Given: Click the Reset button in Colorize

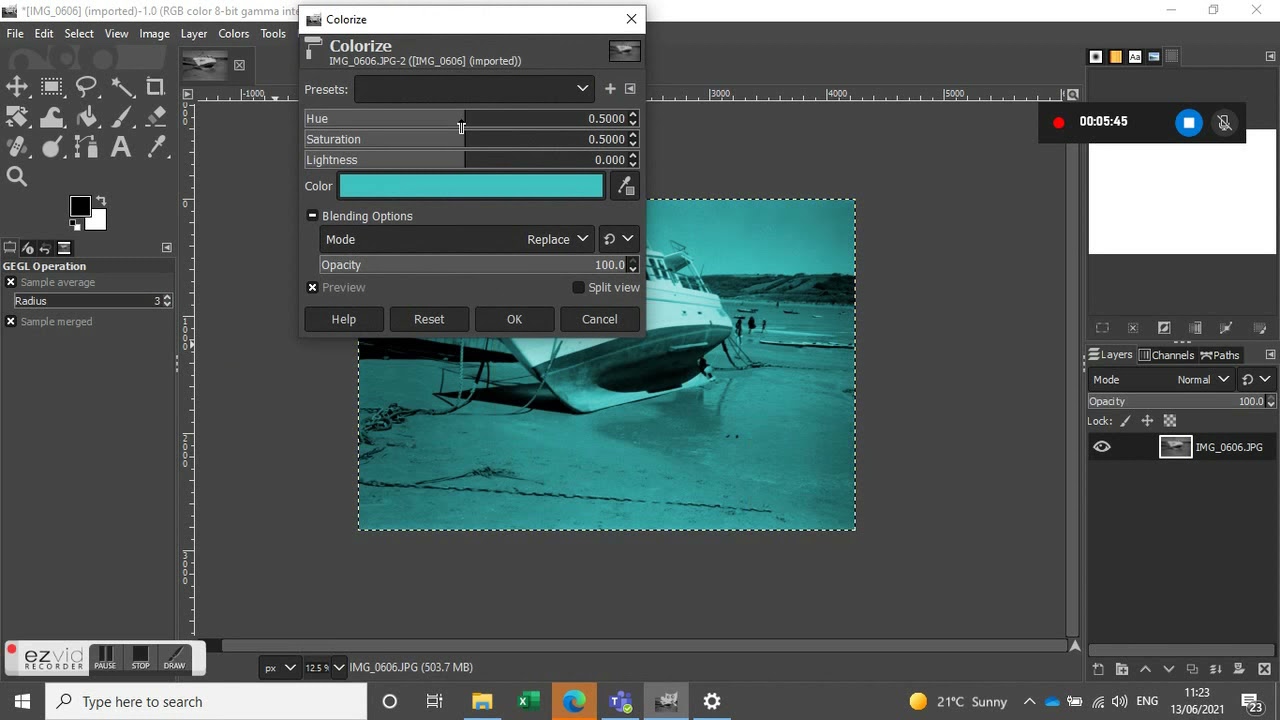Looking at the screenshot, I should tap(429, 319).
